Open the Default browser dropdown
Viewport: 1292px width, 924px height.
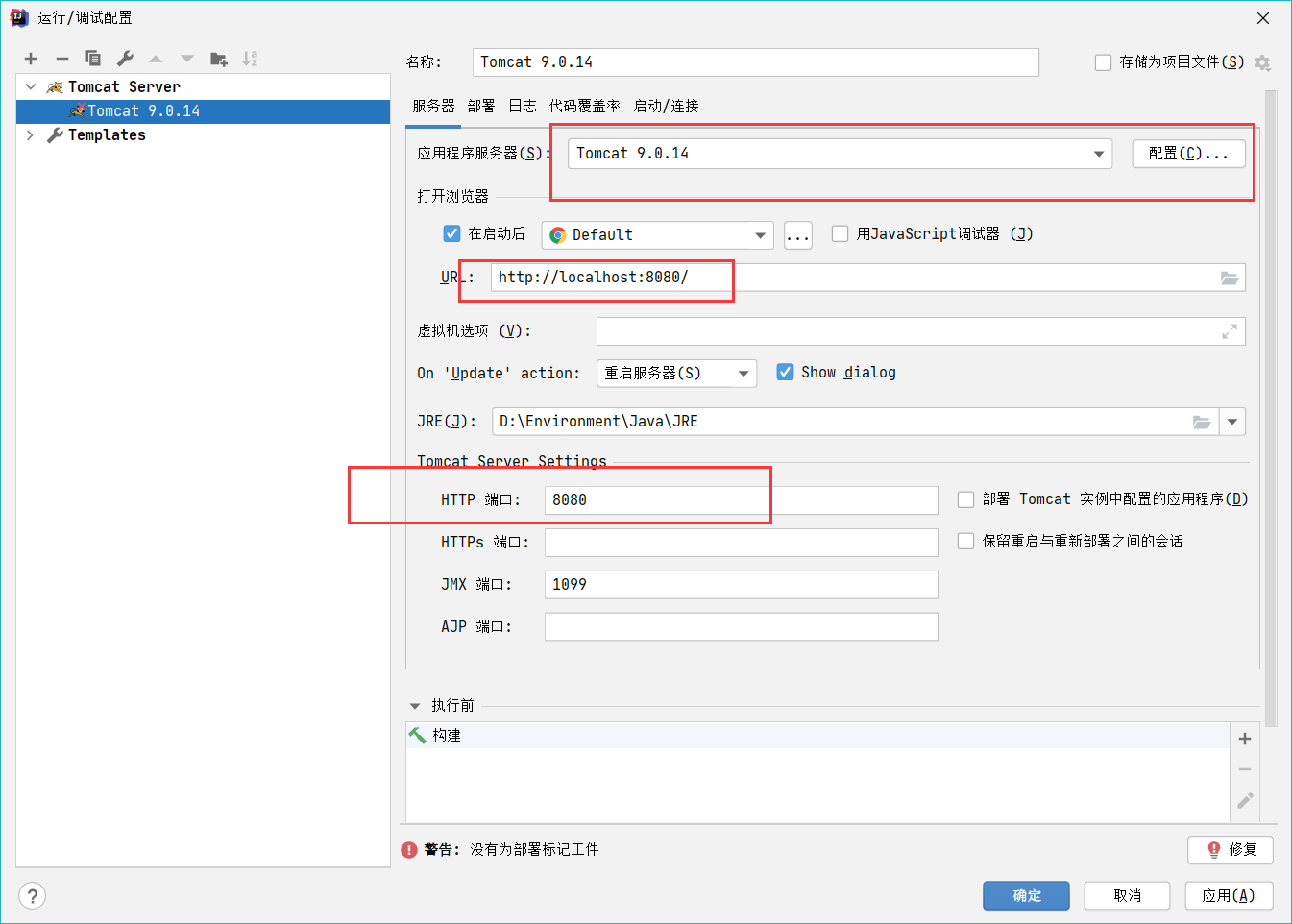point(658,235)
